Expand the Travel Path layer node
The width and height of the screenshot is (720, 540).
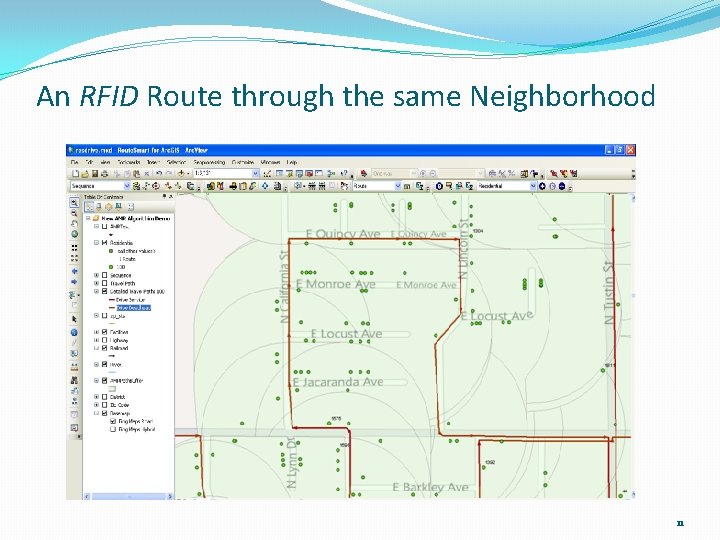click(96, 283)
